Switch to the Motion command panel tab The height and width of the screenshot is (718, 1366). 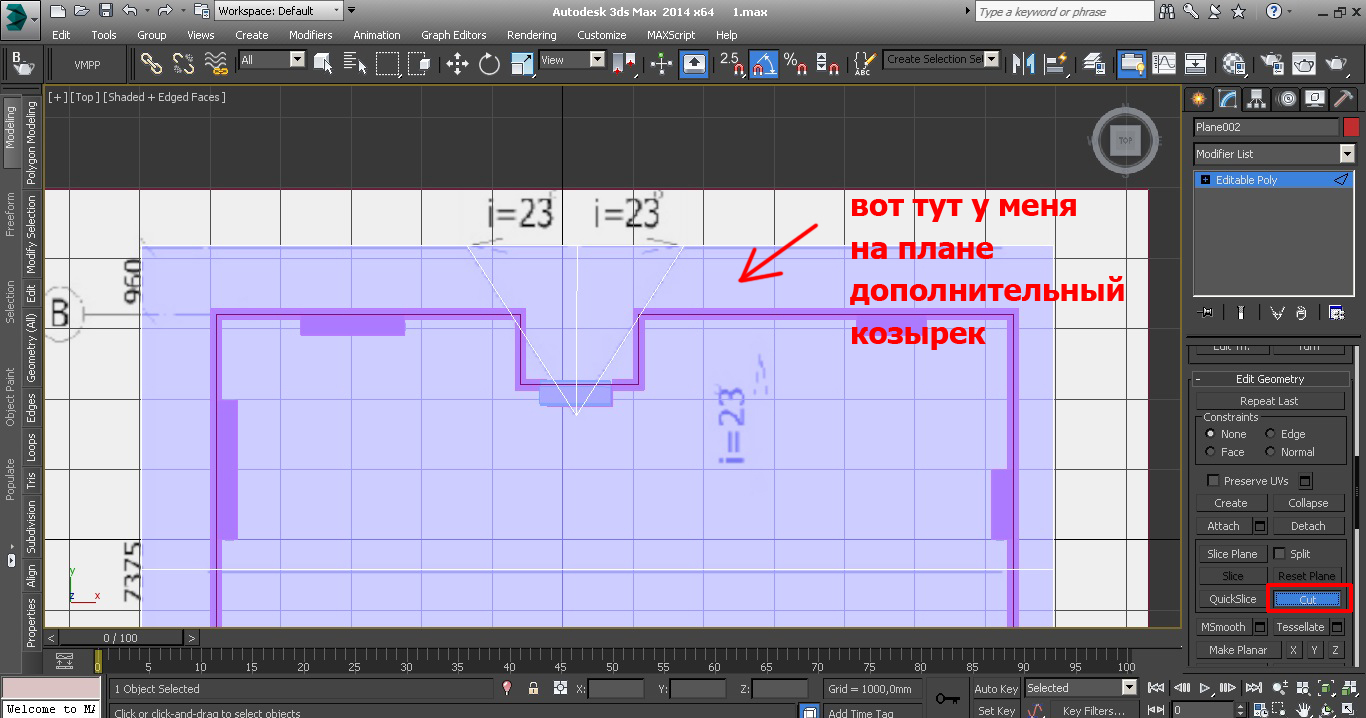(1287, 99)
